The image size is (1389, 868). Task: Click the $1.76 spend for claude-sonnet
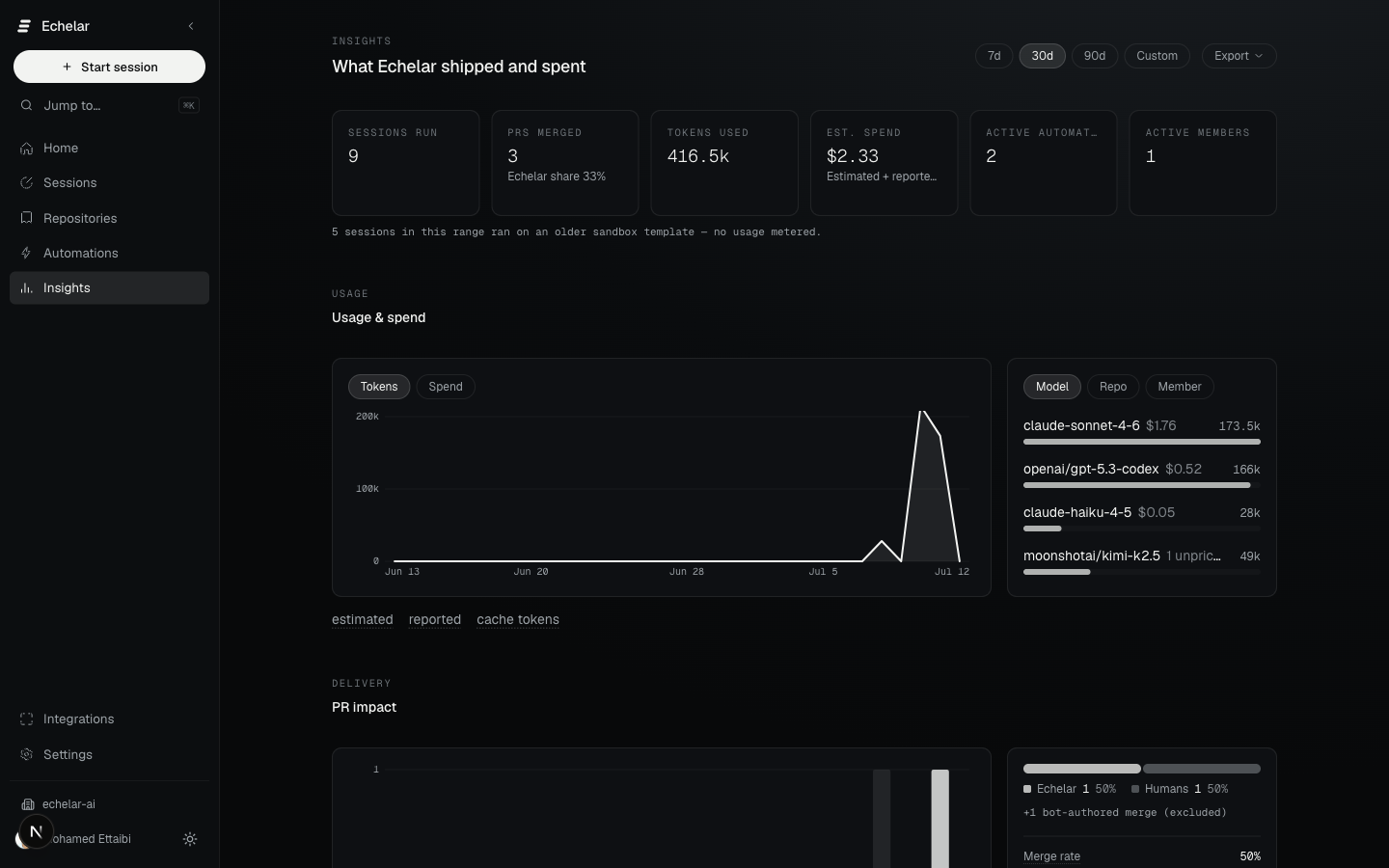(x=1160, y=425)
